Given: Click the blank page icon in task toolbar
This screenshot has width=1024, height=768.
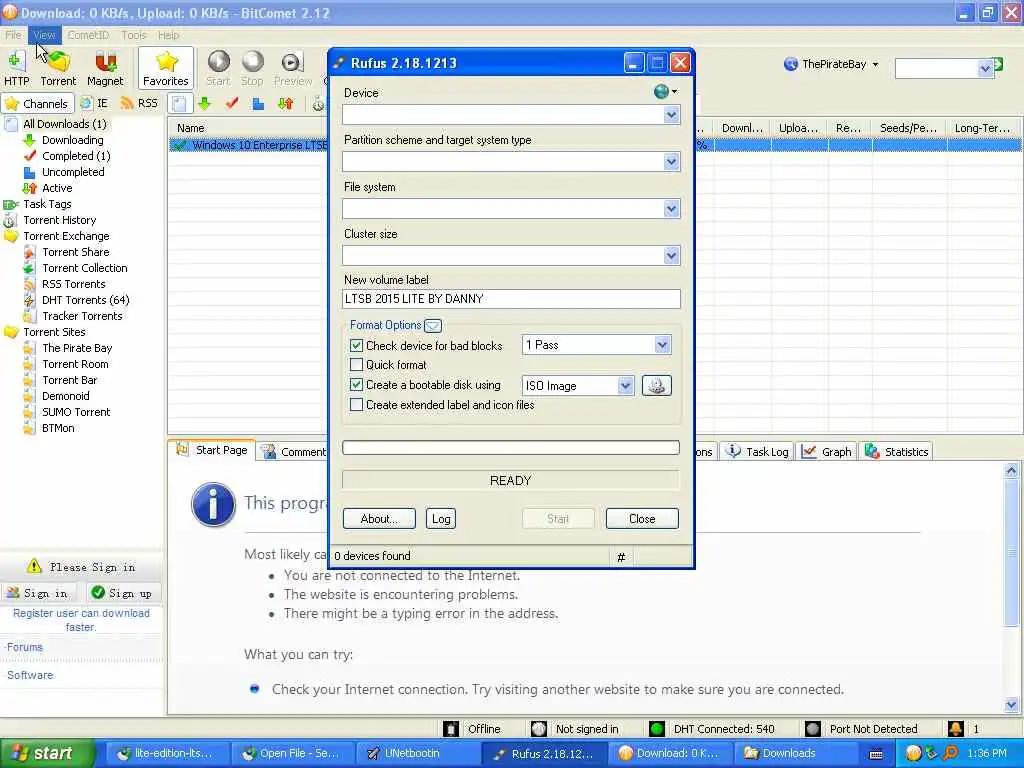Looking at the screenshot, I should coord(180,104).
